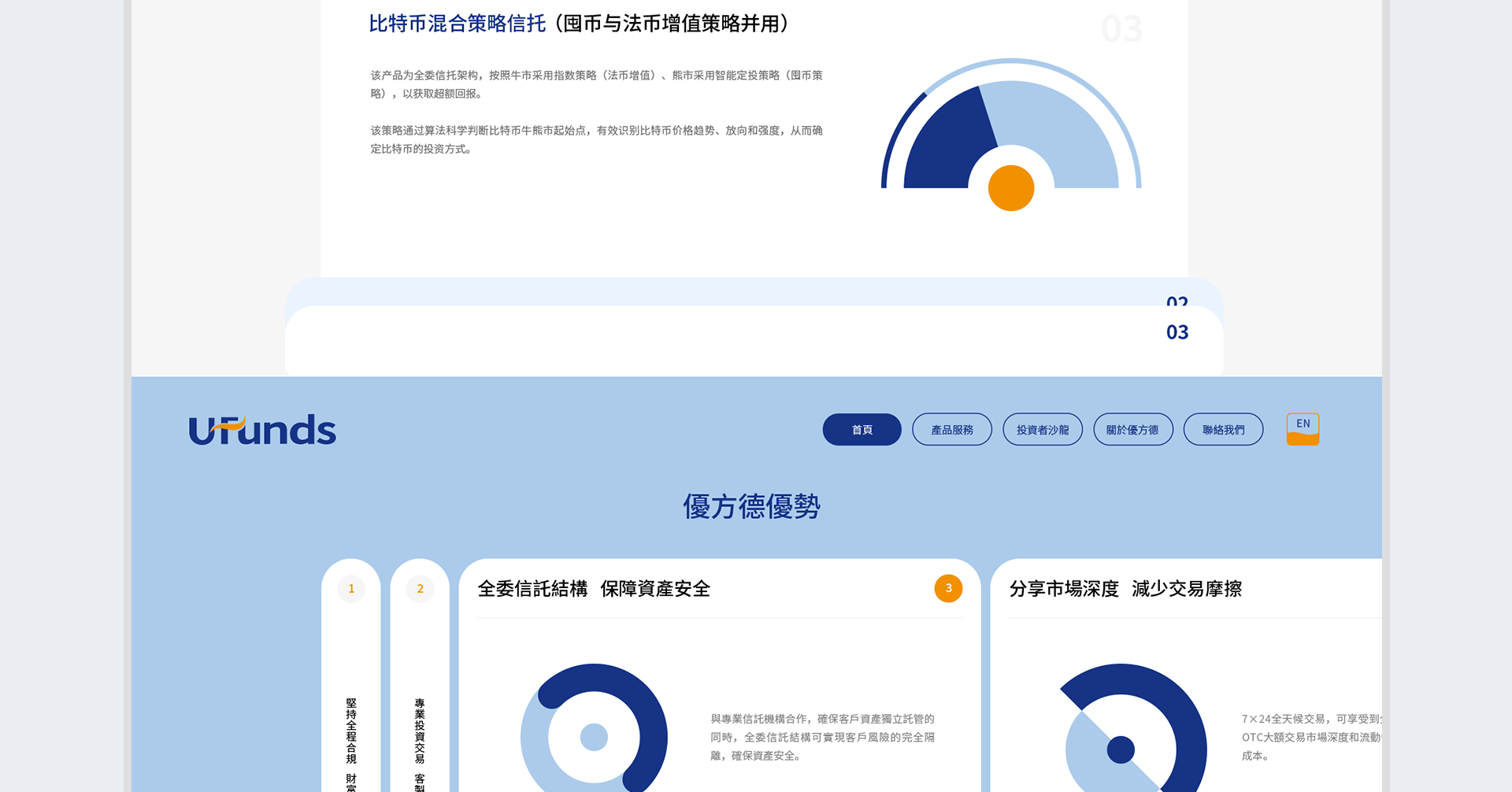Click vertical text 專業投資交易
Image resolution: width=1512 pixels, height=792 pixels.
(420, 731)
